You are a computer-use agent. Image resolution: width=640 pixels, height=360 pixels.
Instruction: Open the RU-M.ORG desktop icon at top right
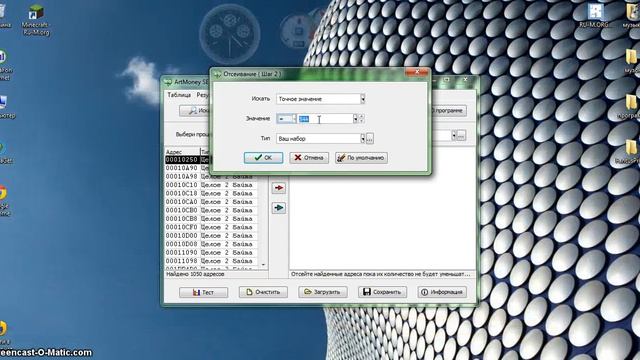click(594, 15)
